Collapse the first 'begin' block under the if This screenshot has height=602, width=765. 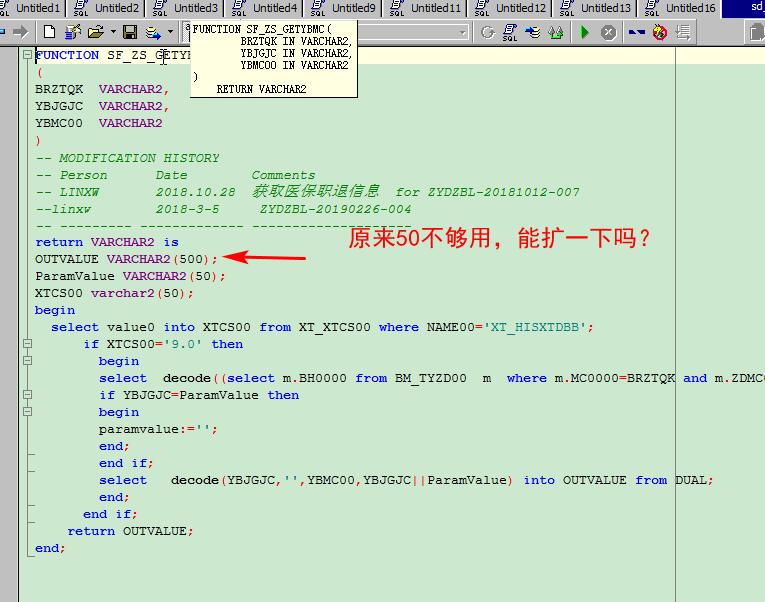pos(28,361)
